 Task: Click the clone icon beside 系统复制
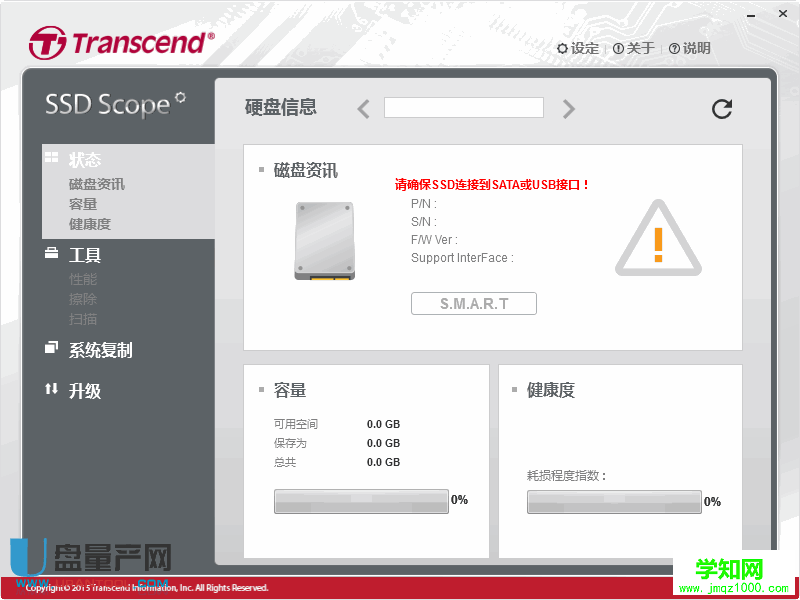(x=52, y=347)
